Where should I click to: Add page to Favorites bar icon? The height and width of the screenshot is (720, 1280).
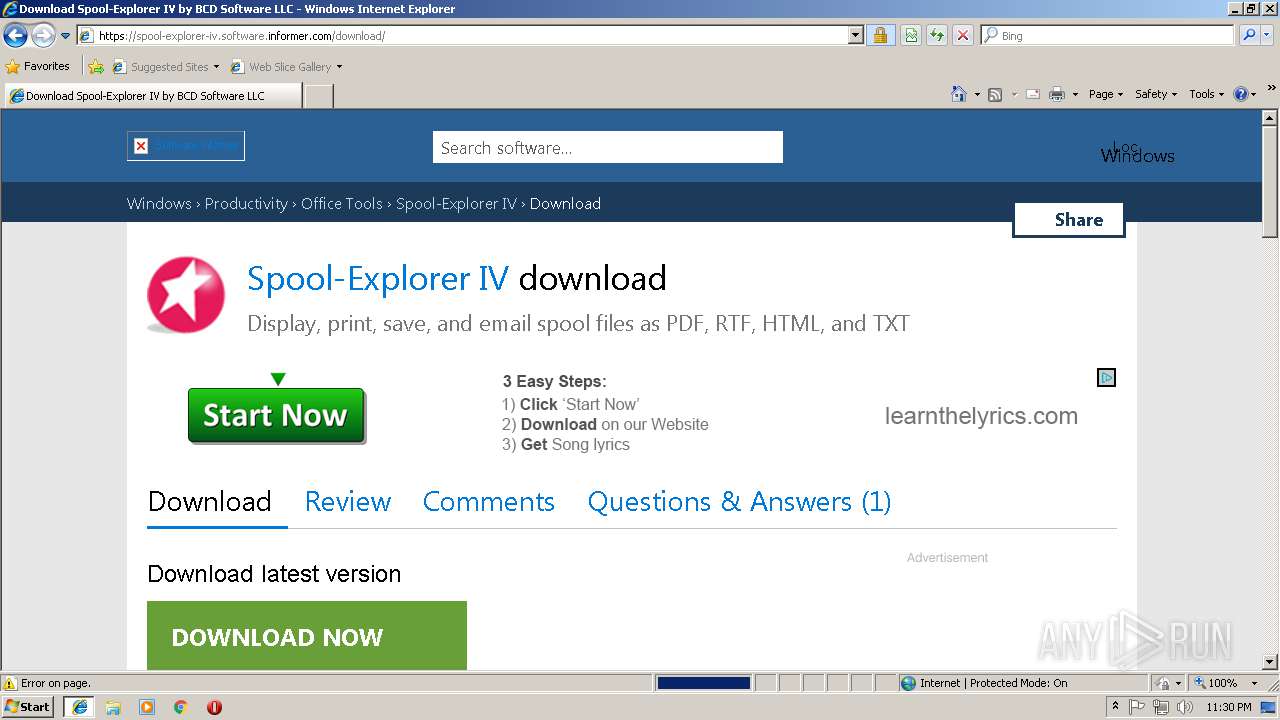pos(96,67)
